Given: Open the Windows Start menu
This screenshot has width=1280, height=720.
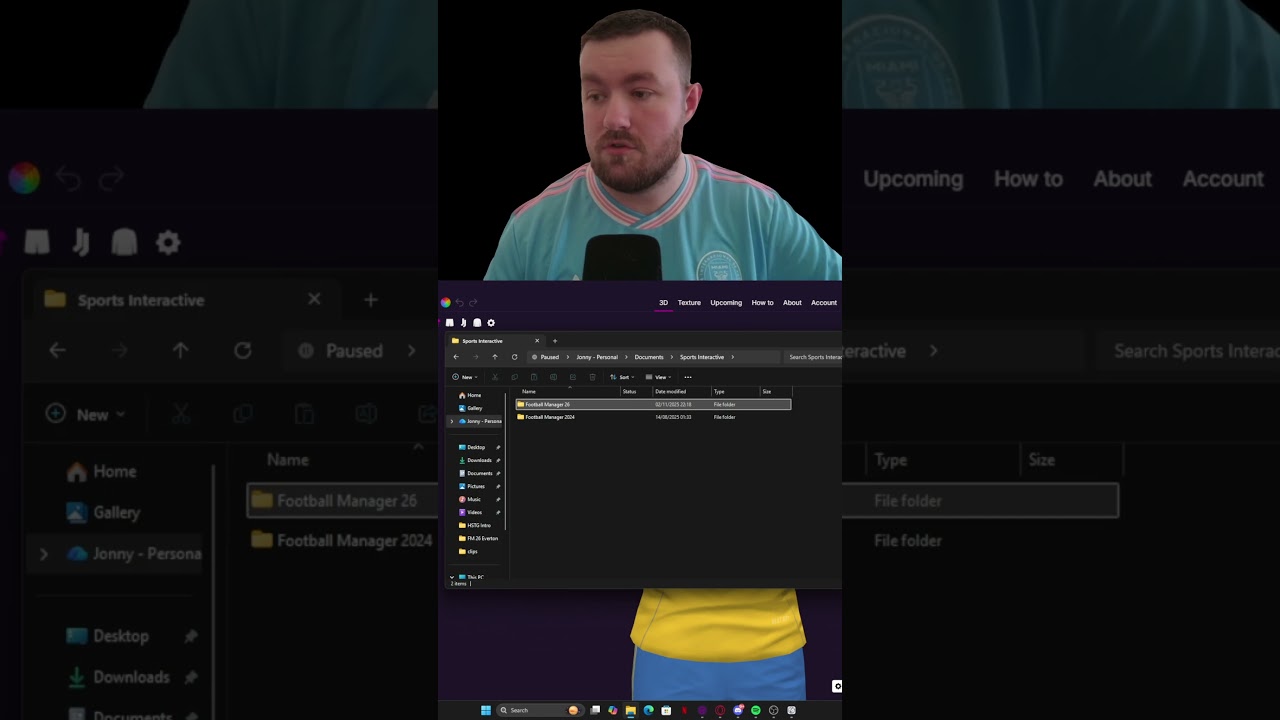Looking at the screenshot, I should (486, 710).
